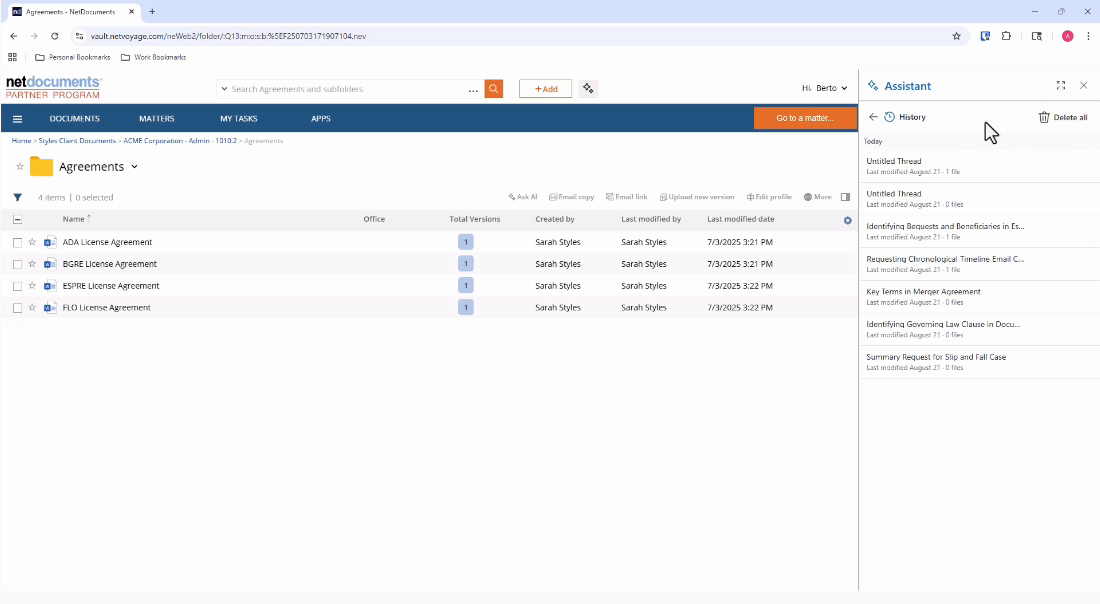
Task: Open ACME Corporation - Admin breadcrumb
Action: click(180, 141)
